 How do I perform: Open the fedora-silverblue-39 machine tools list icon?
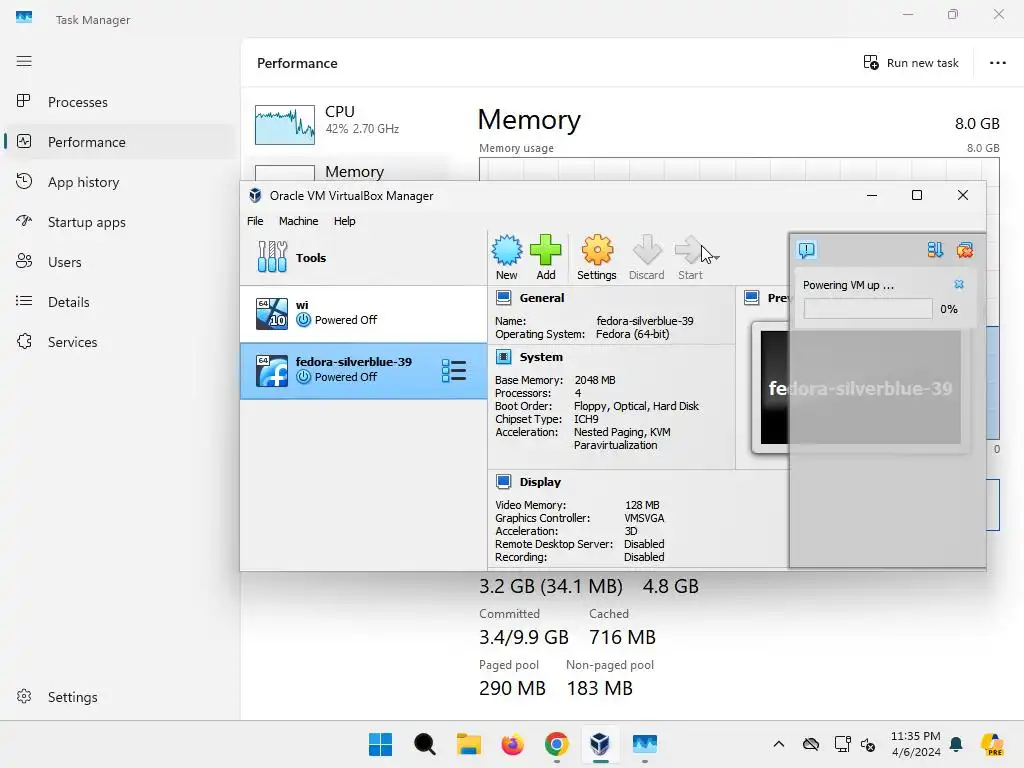pyautogui.click(x=454, y=370)
